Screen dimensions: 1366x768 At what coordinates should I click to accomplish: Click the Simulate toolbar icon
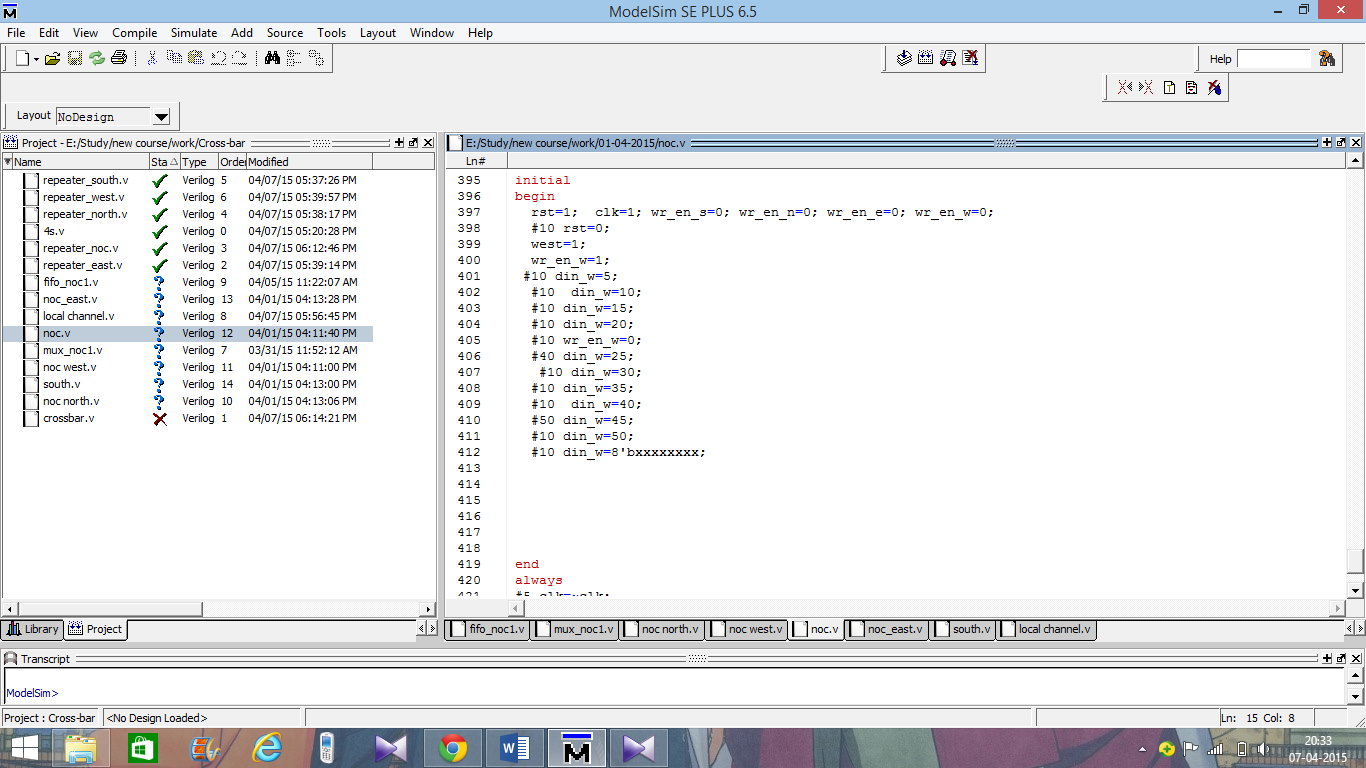point(948,59)
